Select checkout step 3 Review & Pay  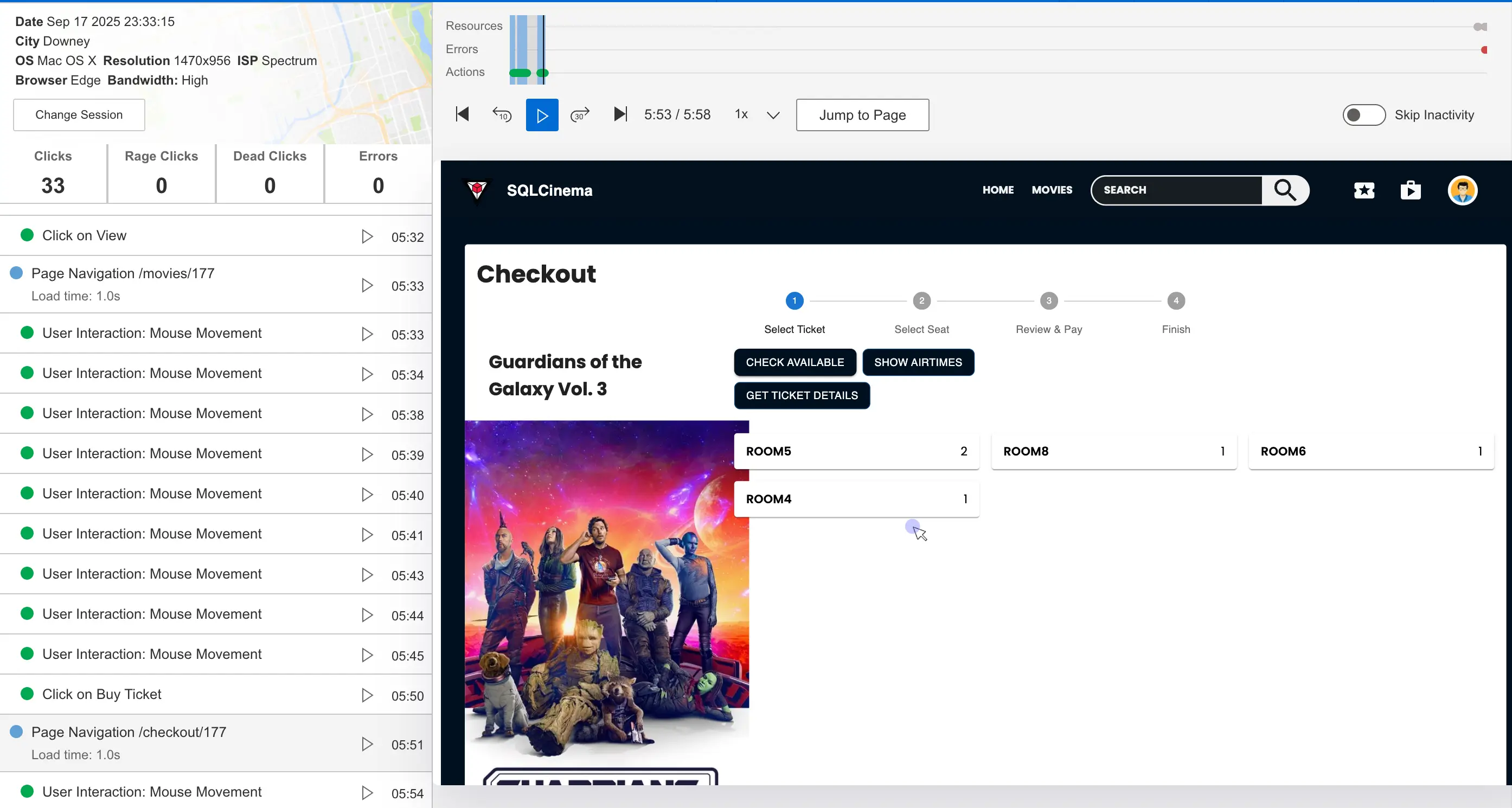point(1048,301)
